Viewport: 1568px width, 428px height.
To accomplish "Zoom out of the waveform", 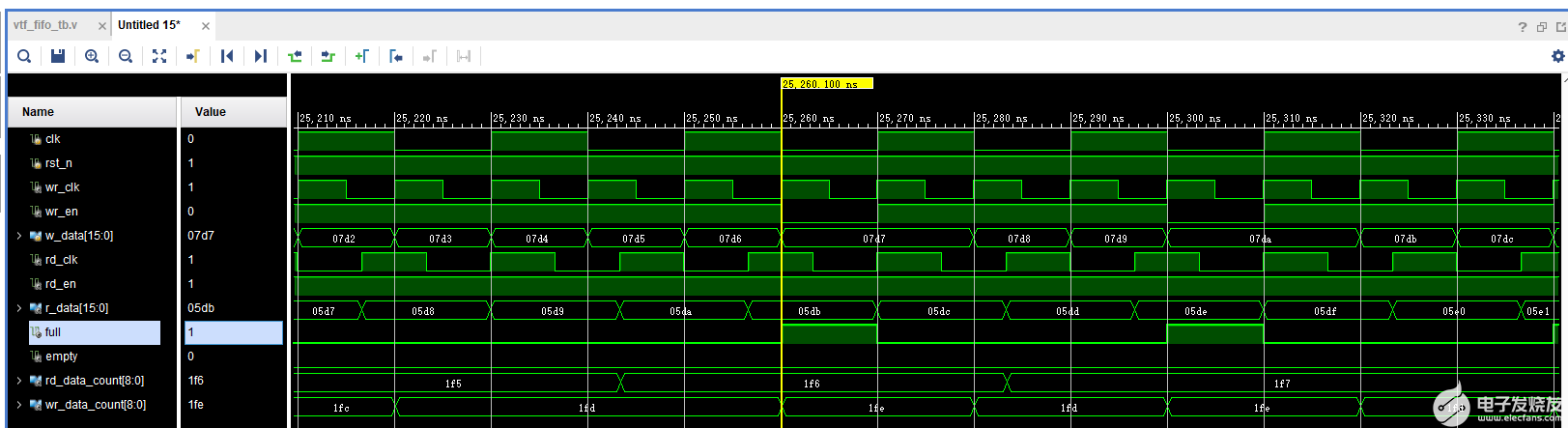I will (126, 56).
